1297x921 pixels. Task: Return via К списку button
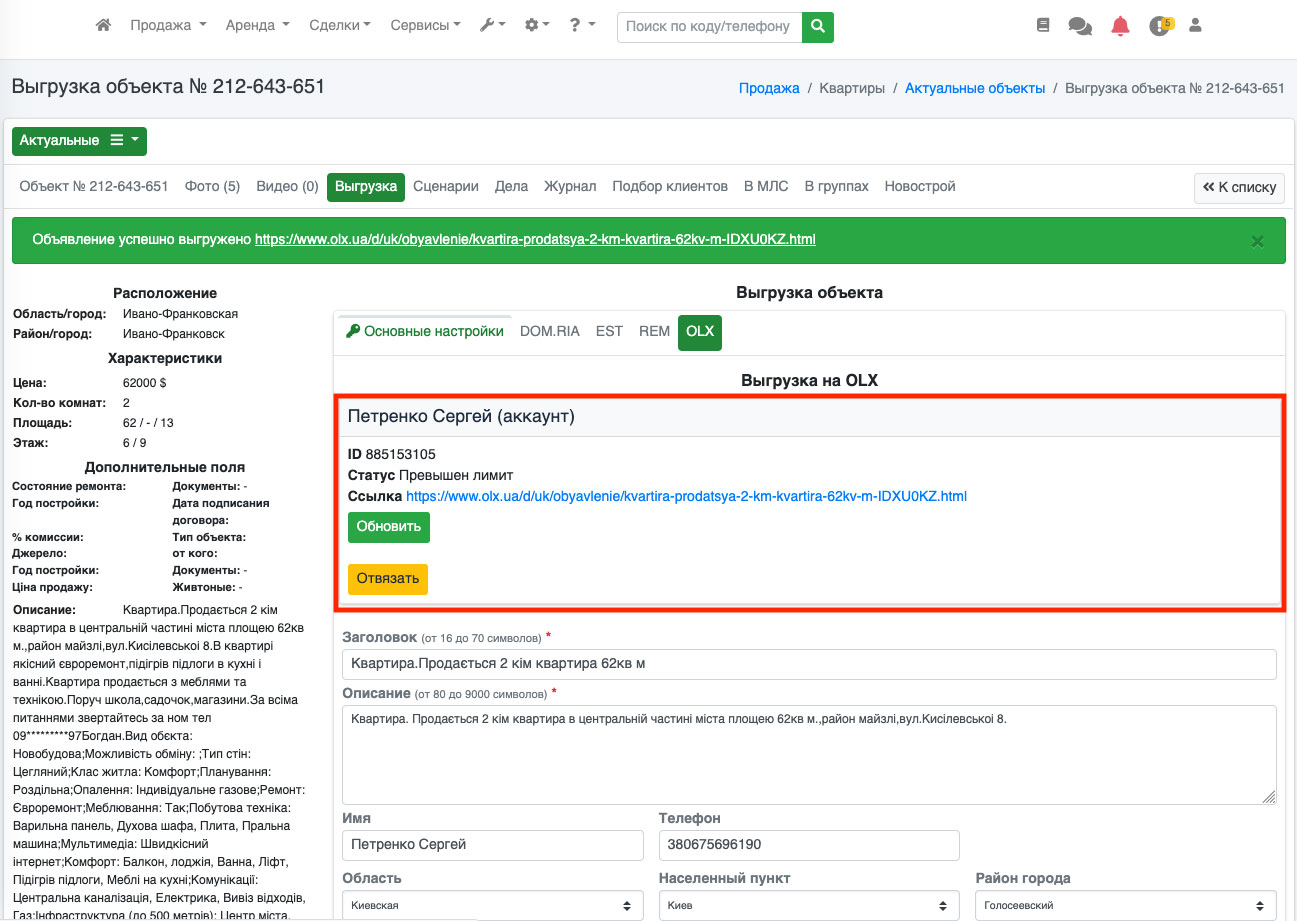(1239, 187)
